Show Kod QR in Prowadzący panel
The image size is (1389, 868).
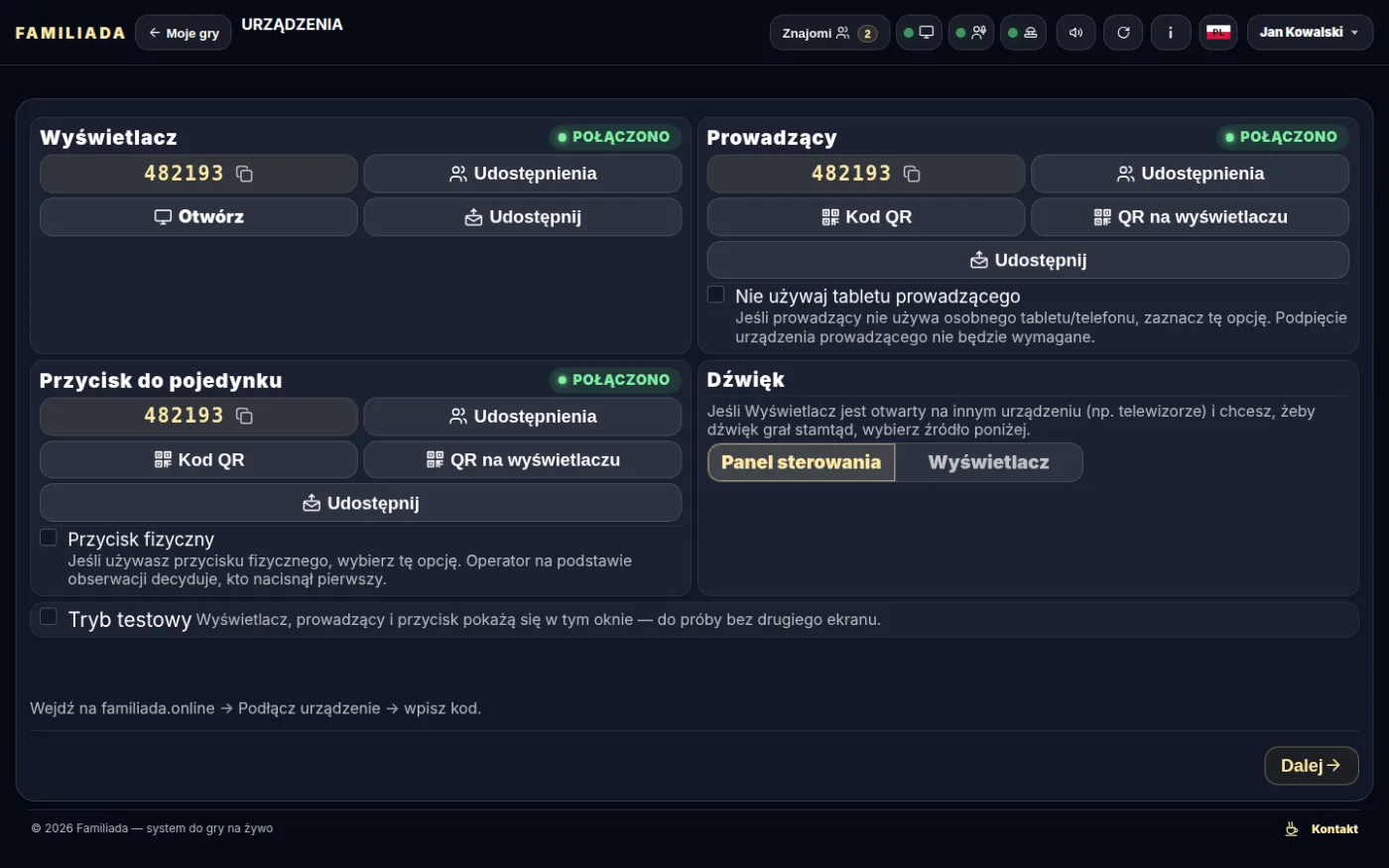tap(866, 217)
